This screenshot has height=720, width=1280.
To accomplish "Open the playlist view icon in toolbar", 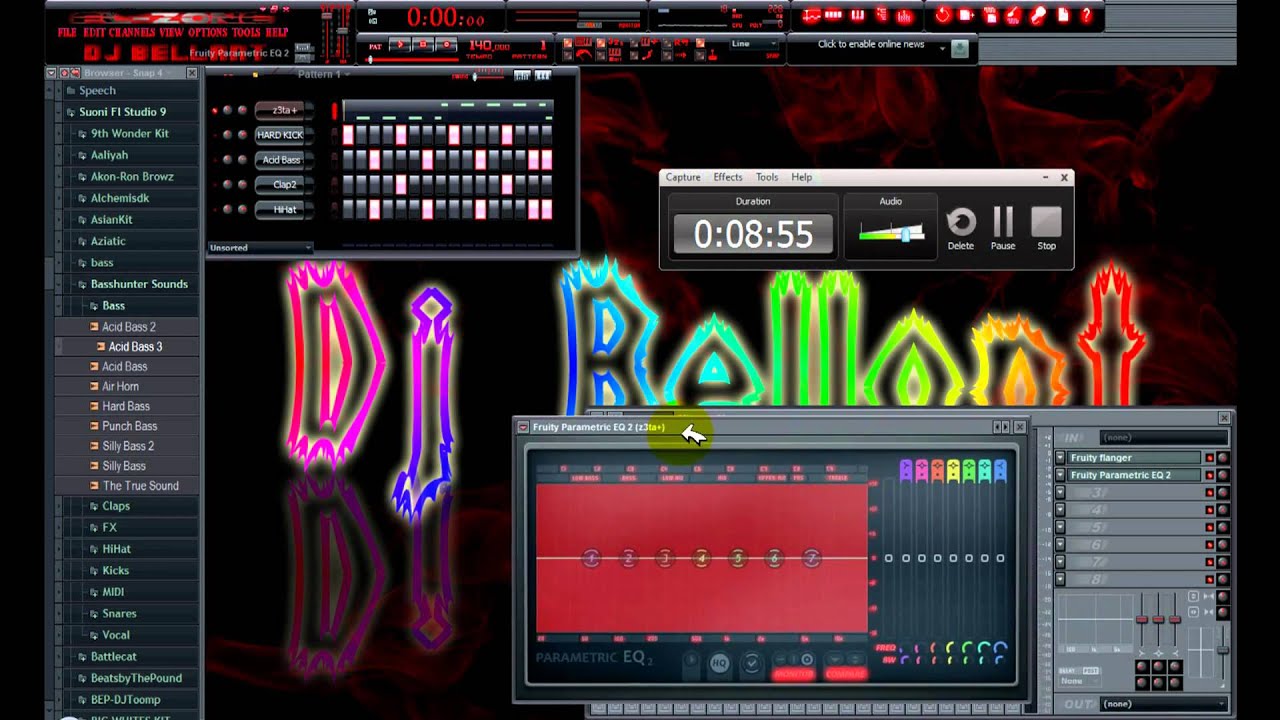I will (x=811, y=15).
